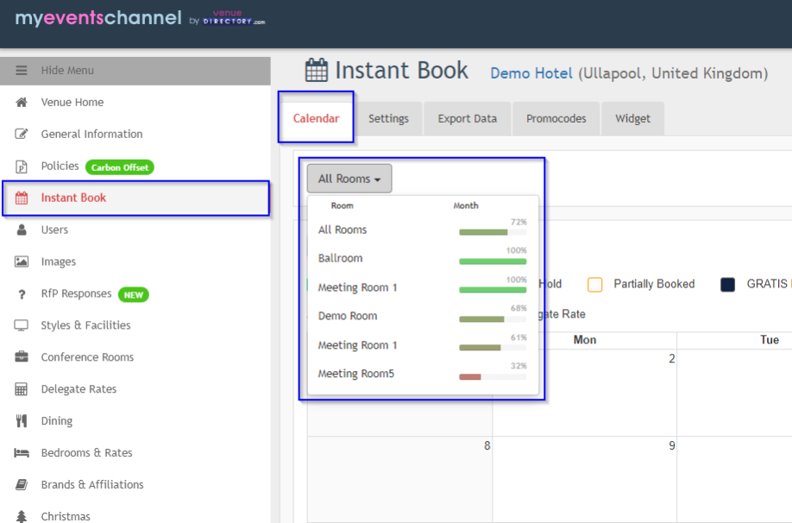Select Meeting Room 1 with 100% occupancy
792x523 pixels.
(358, 288)
